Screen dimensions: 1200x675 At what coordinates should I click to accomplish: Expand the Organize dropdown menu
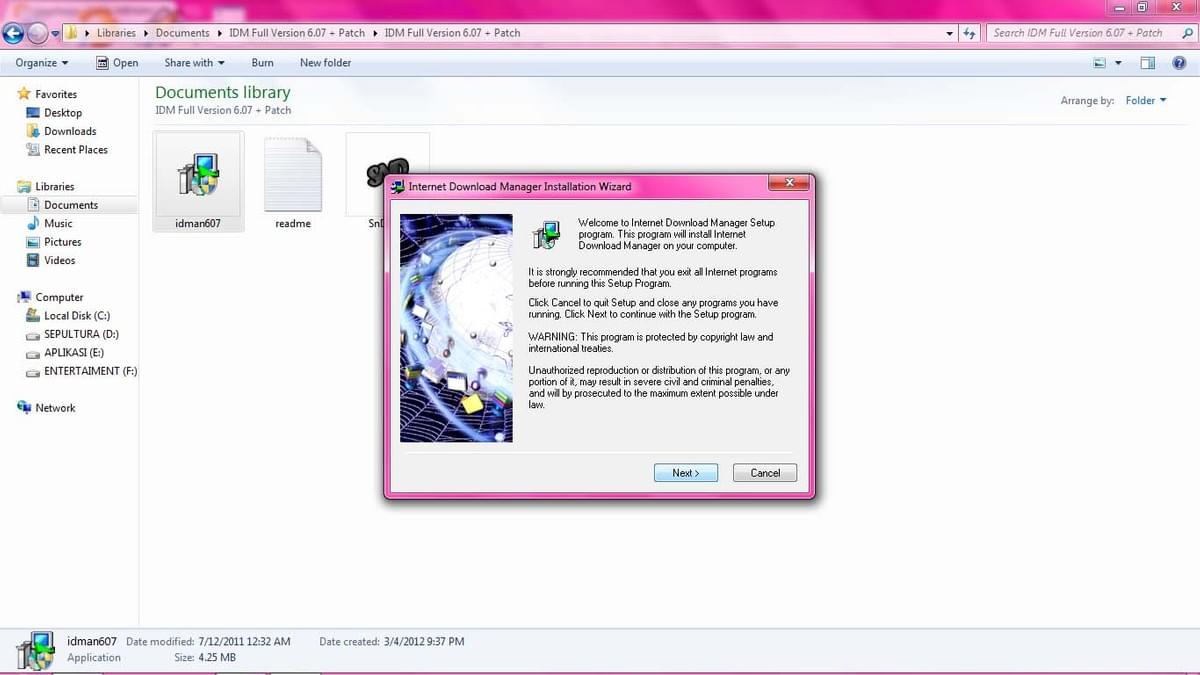click(42, 63)
